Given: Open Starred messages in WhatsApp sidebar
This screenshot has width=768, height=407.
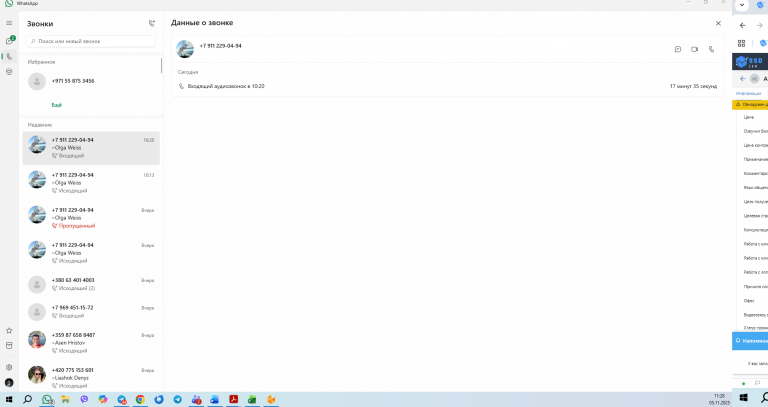Looking at the screenshot, I should [9, 331].
